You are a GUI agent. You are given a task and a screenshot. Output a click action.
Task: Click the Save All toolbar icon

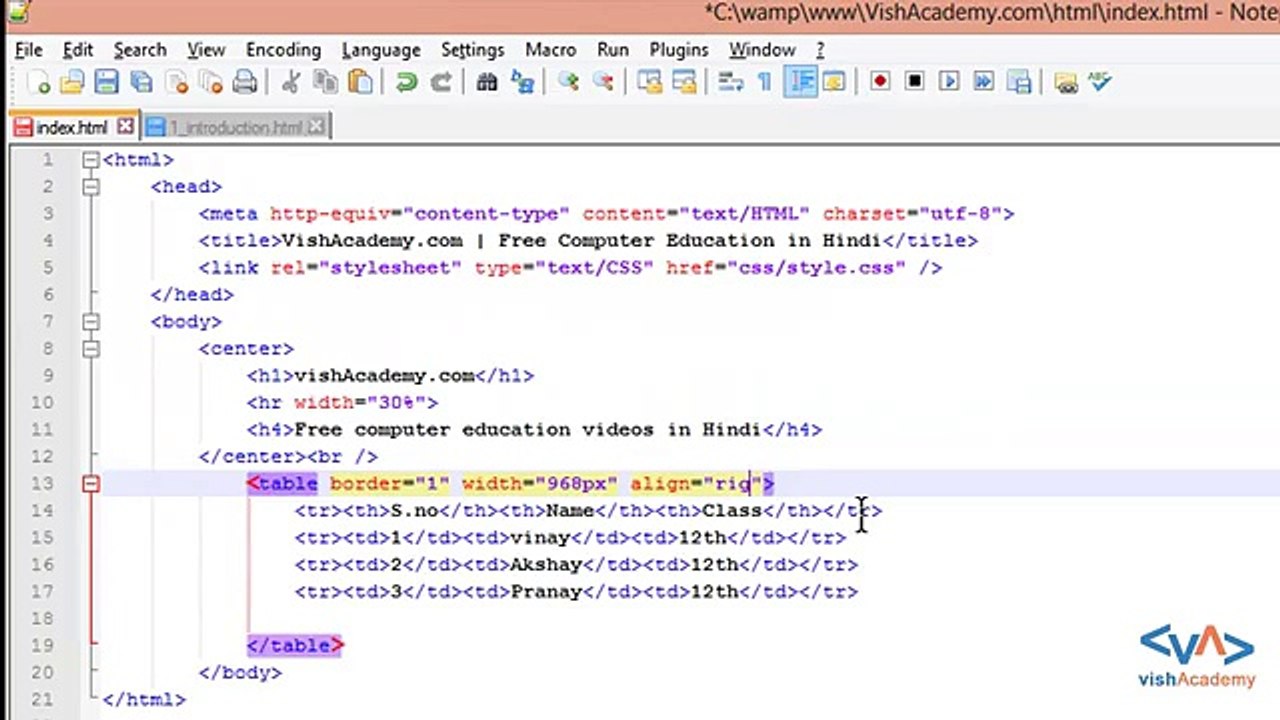click(142, 82)
